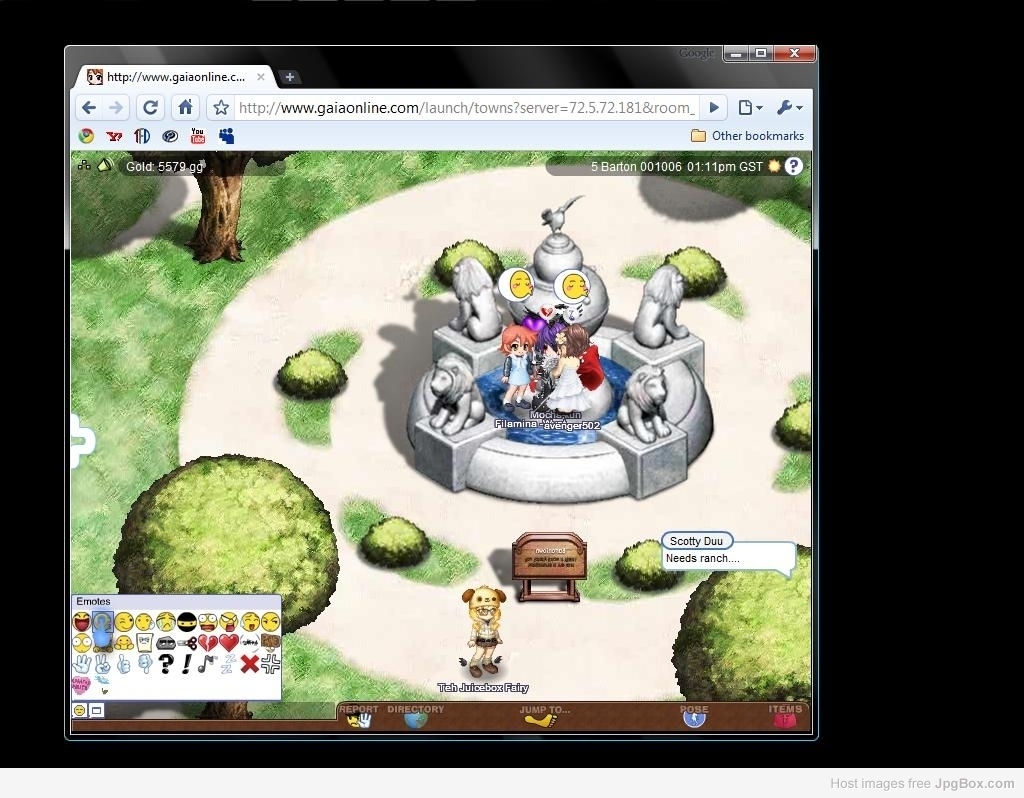Open the Jump To footprint menu
Viewport: 1024px width, 798px height.
pyautogui.click(x=543, y=716)
